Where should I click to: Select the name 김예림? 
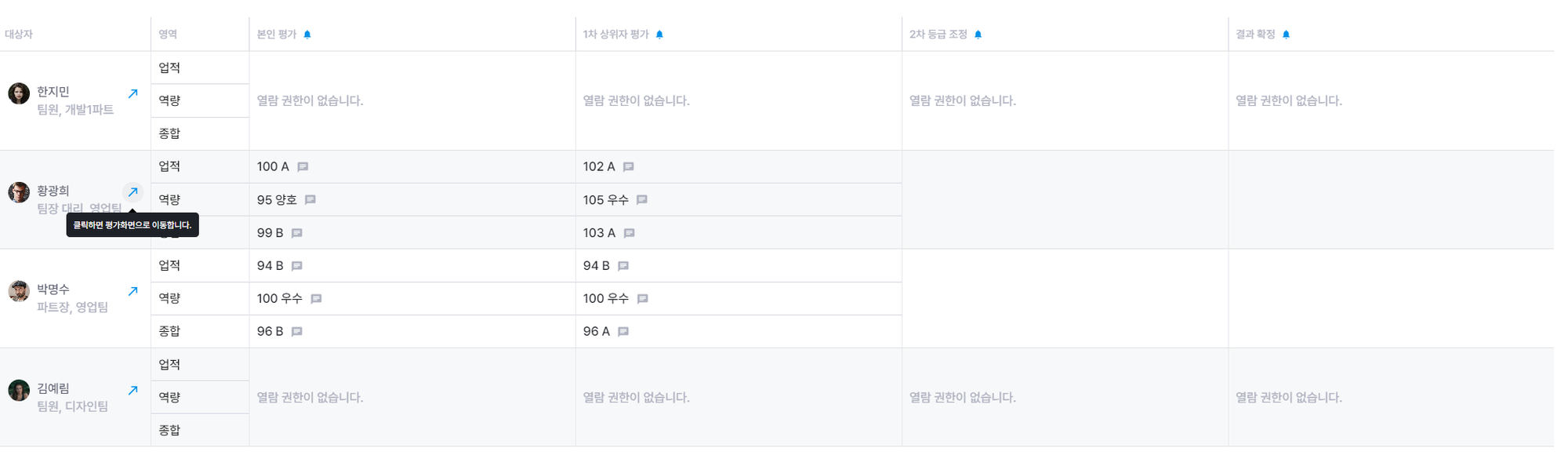pyautogui.click(x=53, y=388)
